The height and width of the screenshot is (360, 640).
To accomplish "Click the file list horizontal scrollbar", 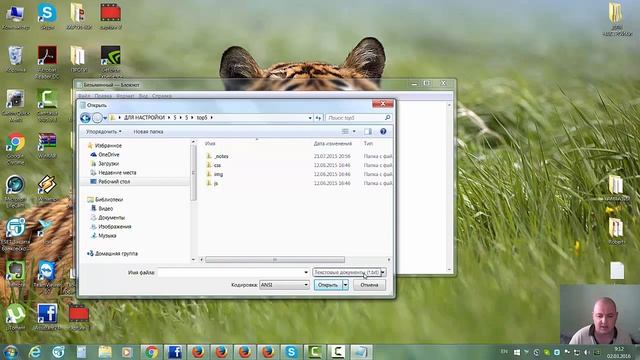I will [x=275, y=260].
